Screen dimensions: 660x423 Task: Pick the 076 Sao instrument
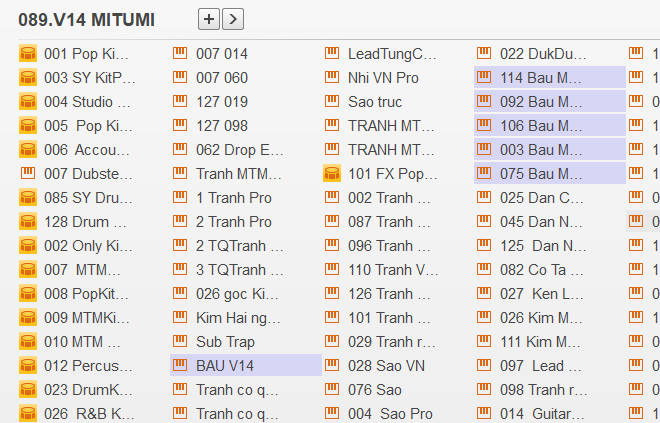(x=374, y=390)
